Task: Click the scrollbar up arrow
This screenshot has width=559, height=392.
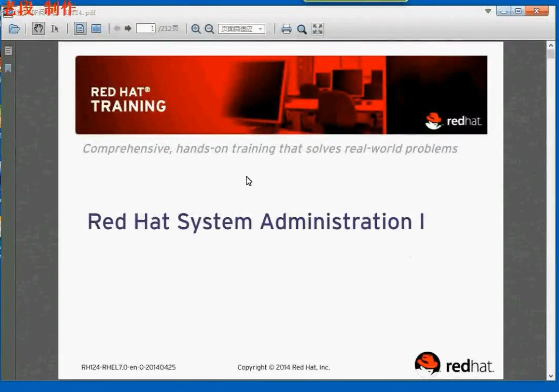Action: [x=551, y=45]
